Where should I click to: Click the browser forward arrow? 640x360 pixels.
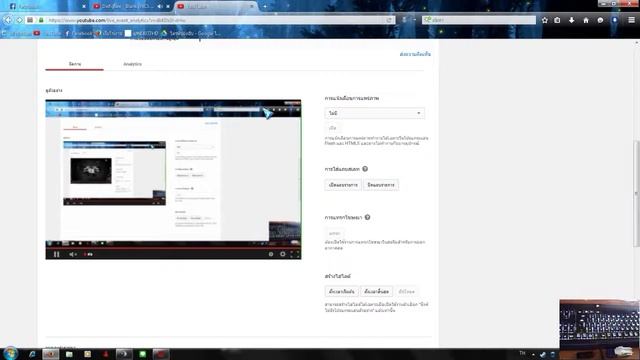[x=19, y=20]
